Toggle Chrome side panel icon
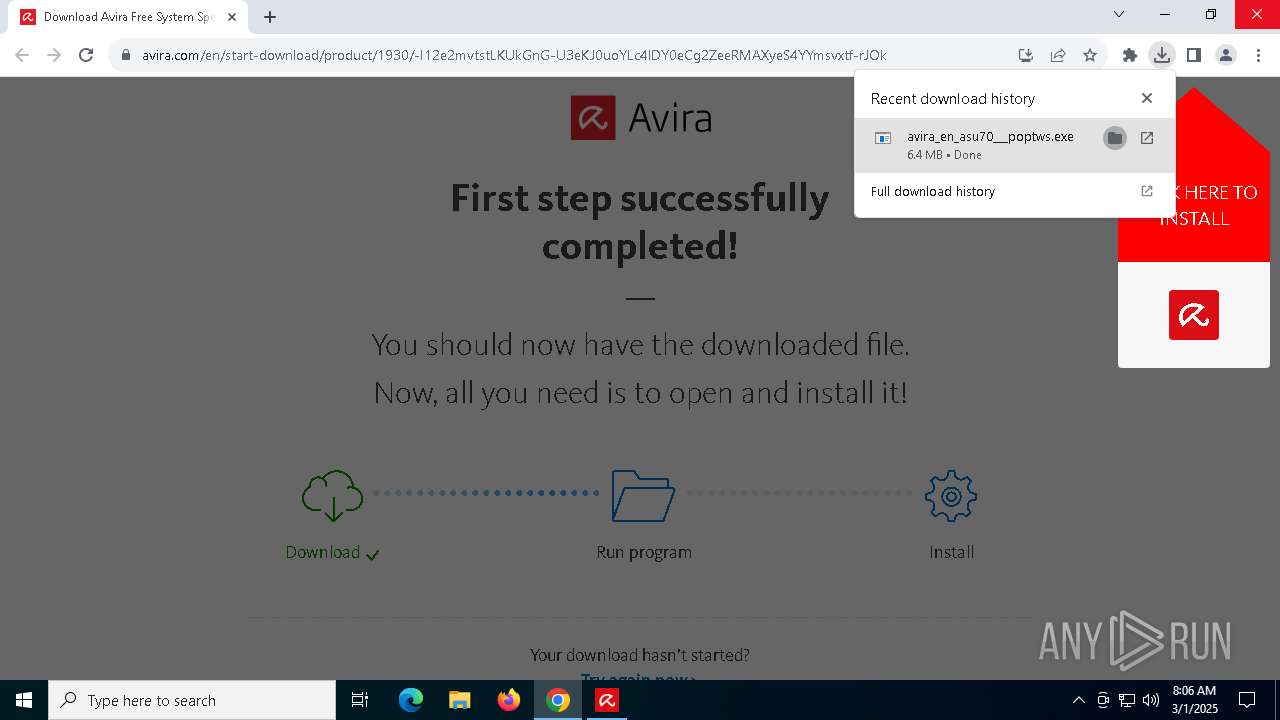 (1193, 55)
